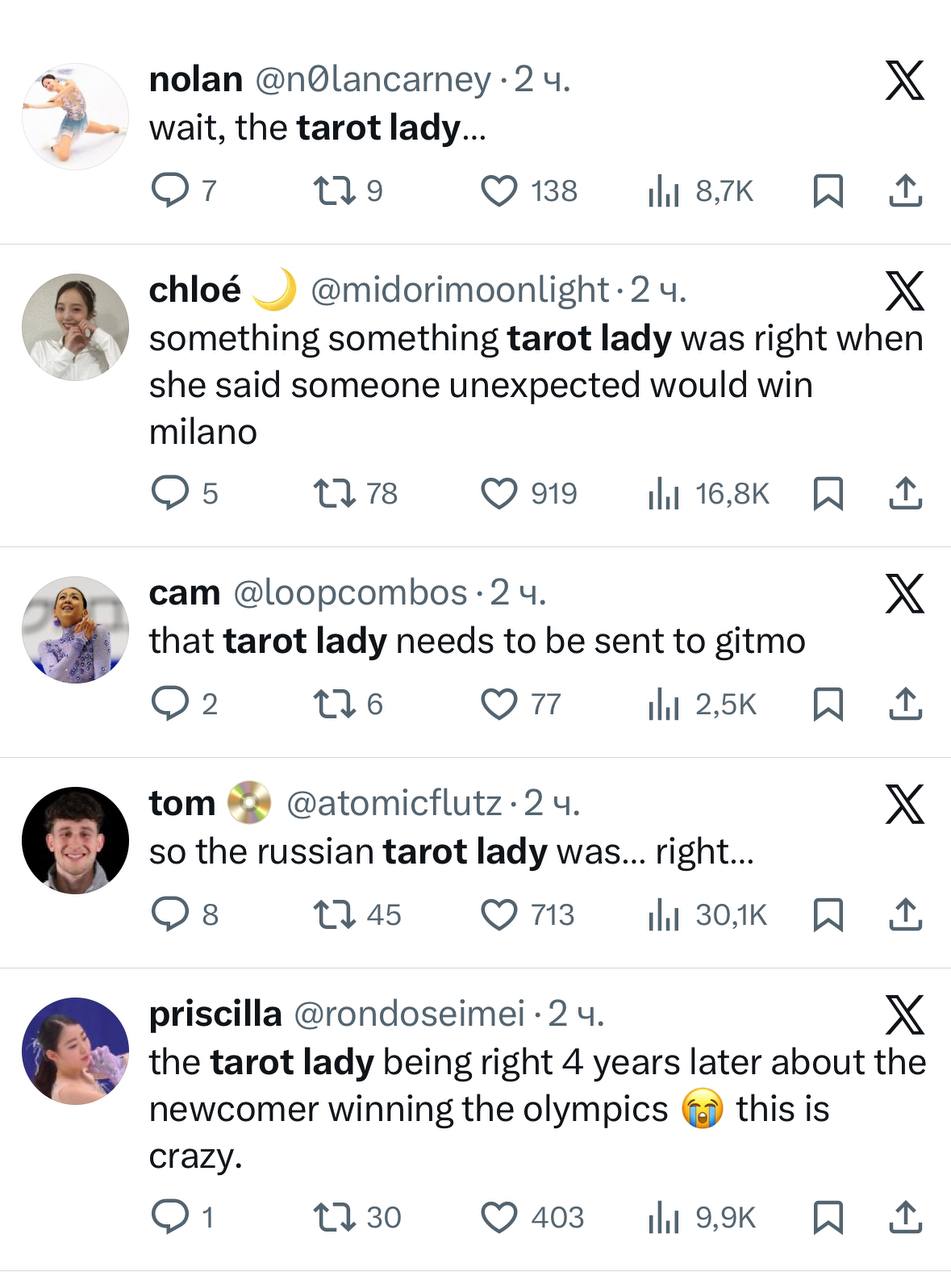Share cam's tweet via share icon
This screenshot has width=951, height=1280.
904,704
